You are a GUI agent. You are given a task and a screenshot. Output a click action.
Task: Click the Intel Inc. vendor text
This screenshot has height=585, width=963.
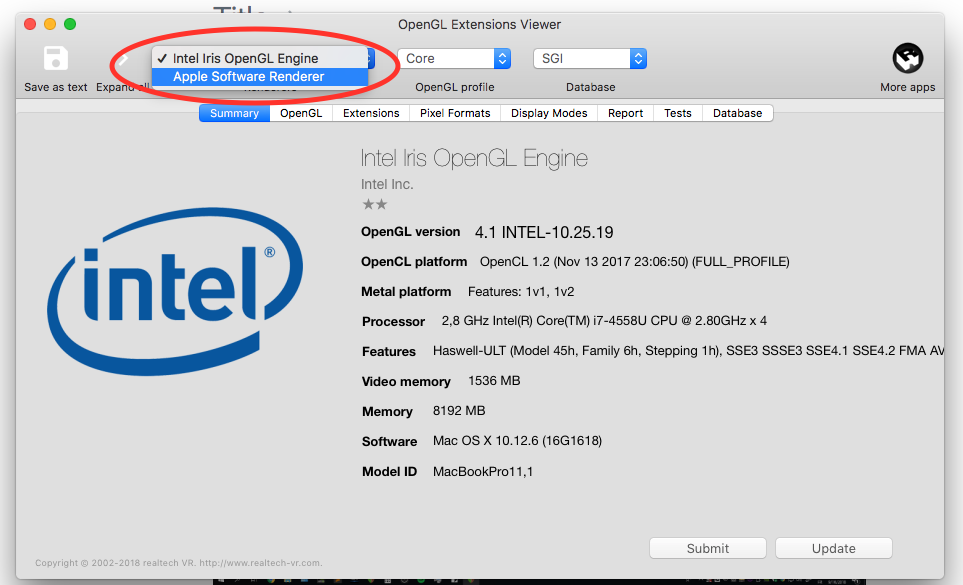click(387, 184)
